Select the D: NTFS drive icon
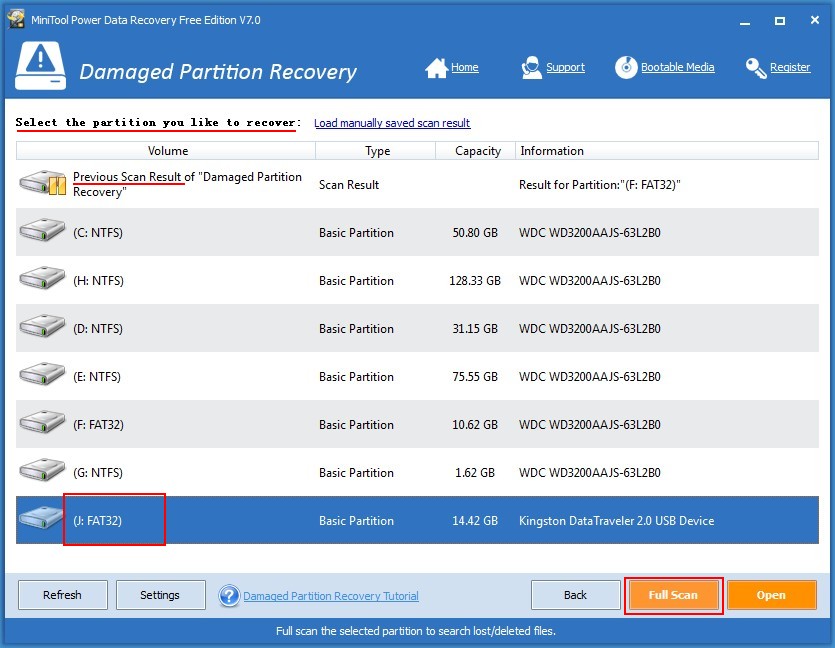Viewport: 835px width, 648px height. pos(42,326)
